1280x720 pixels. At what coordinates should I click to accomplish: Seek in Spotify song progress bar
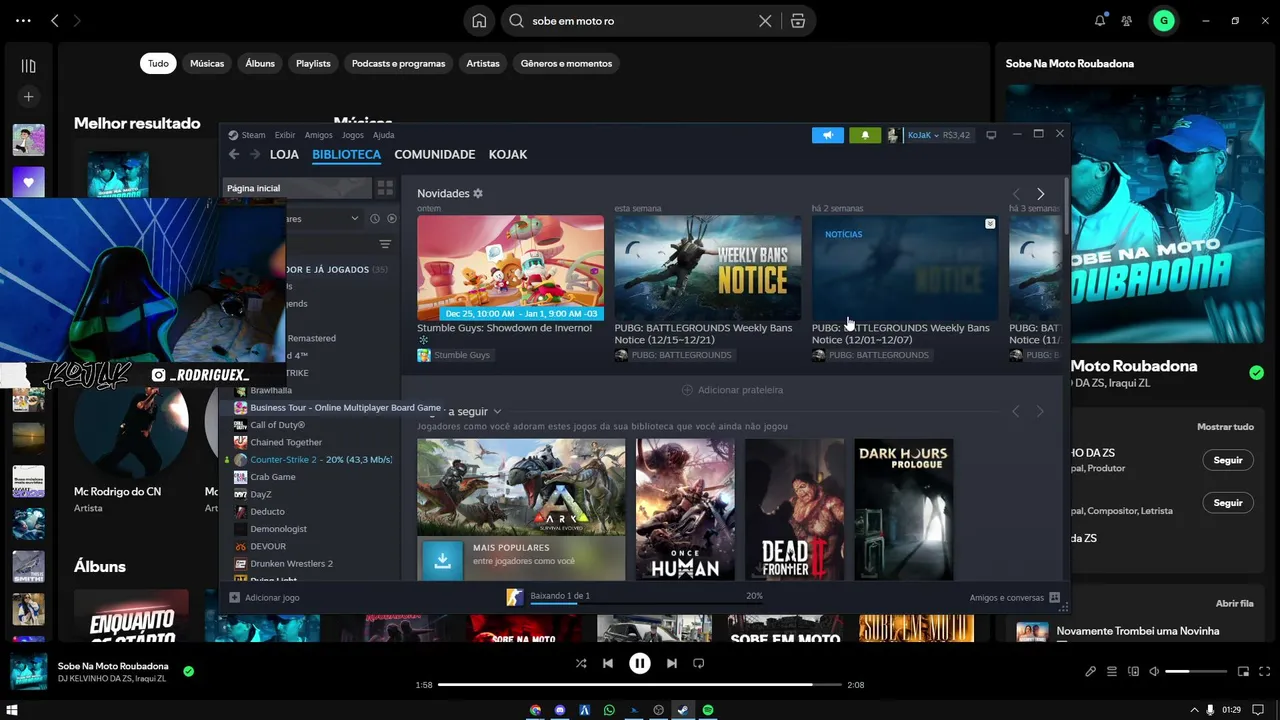(x=640, y=685)
